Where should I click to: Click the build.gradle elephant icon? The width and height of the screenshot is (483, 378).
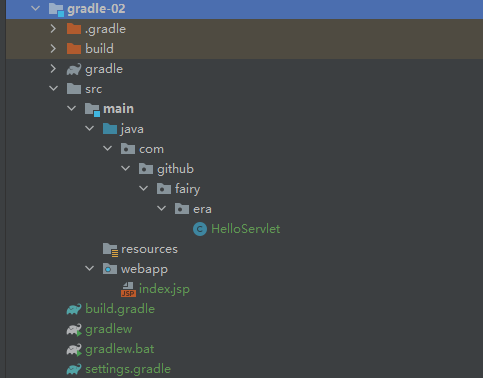74,309
